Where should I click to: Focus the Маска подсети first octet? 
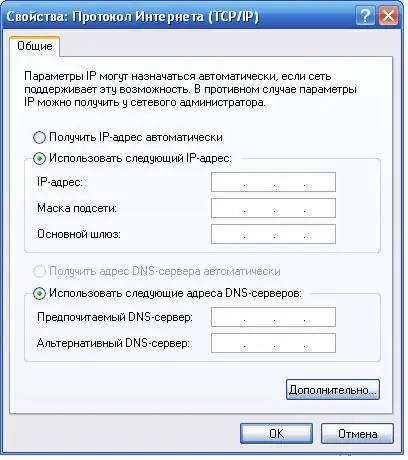[x=228, y=208]
